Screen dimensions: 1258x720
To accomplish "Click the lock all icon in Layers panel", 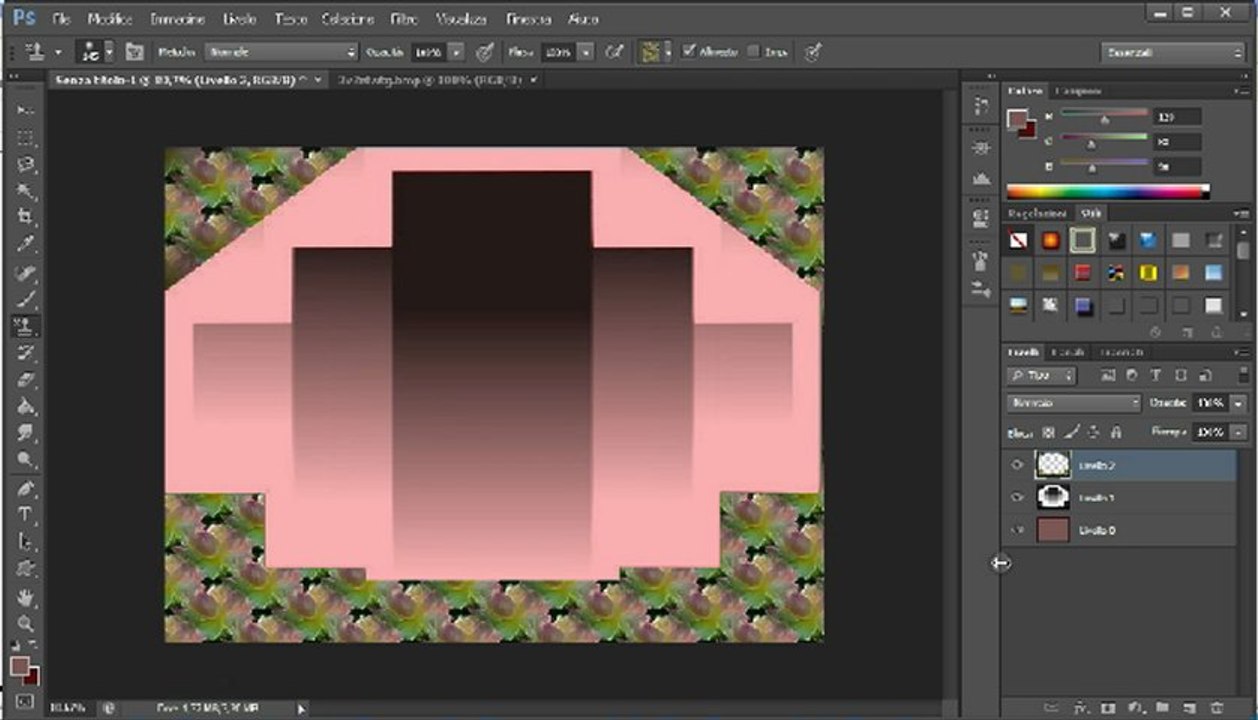I will pos(1116,432).
